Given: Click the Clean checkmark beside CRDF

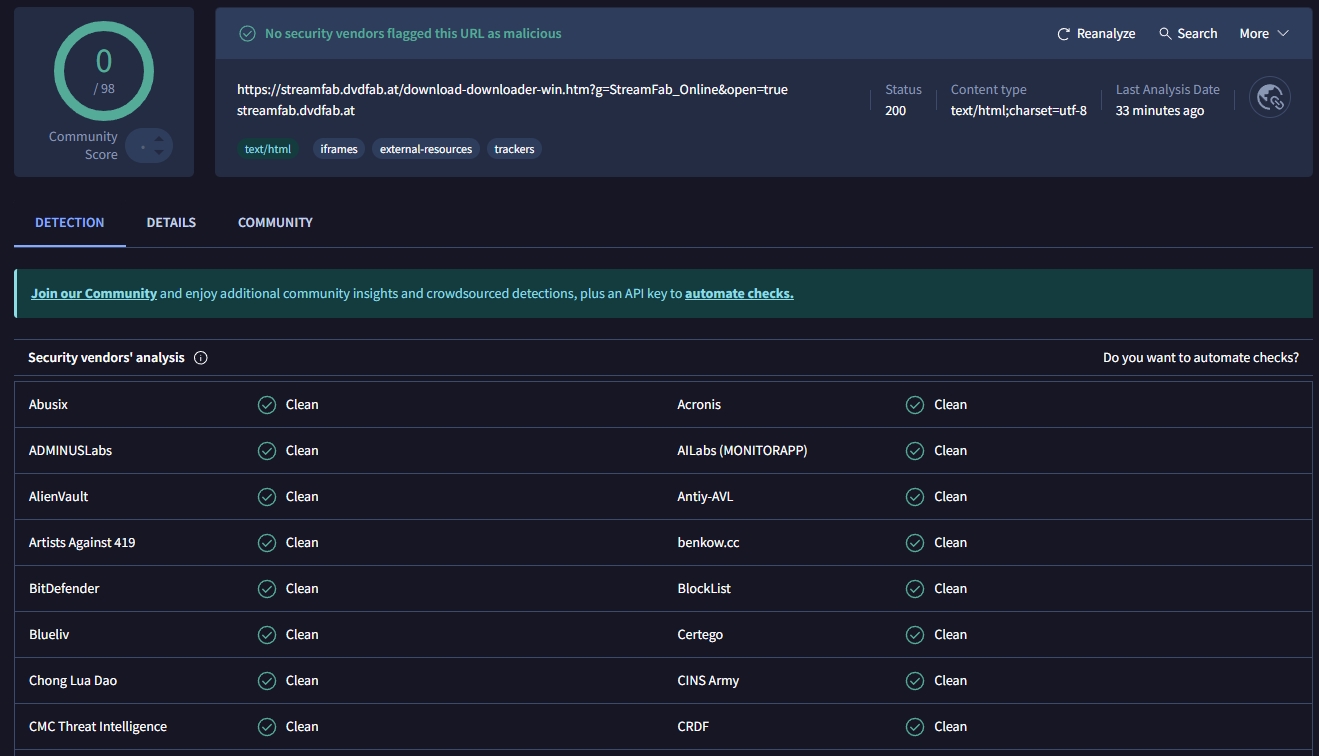Looking at the screenshot, I should tap(914, 726).
